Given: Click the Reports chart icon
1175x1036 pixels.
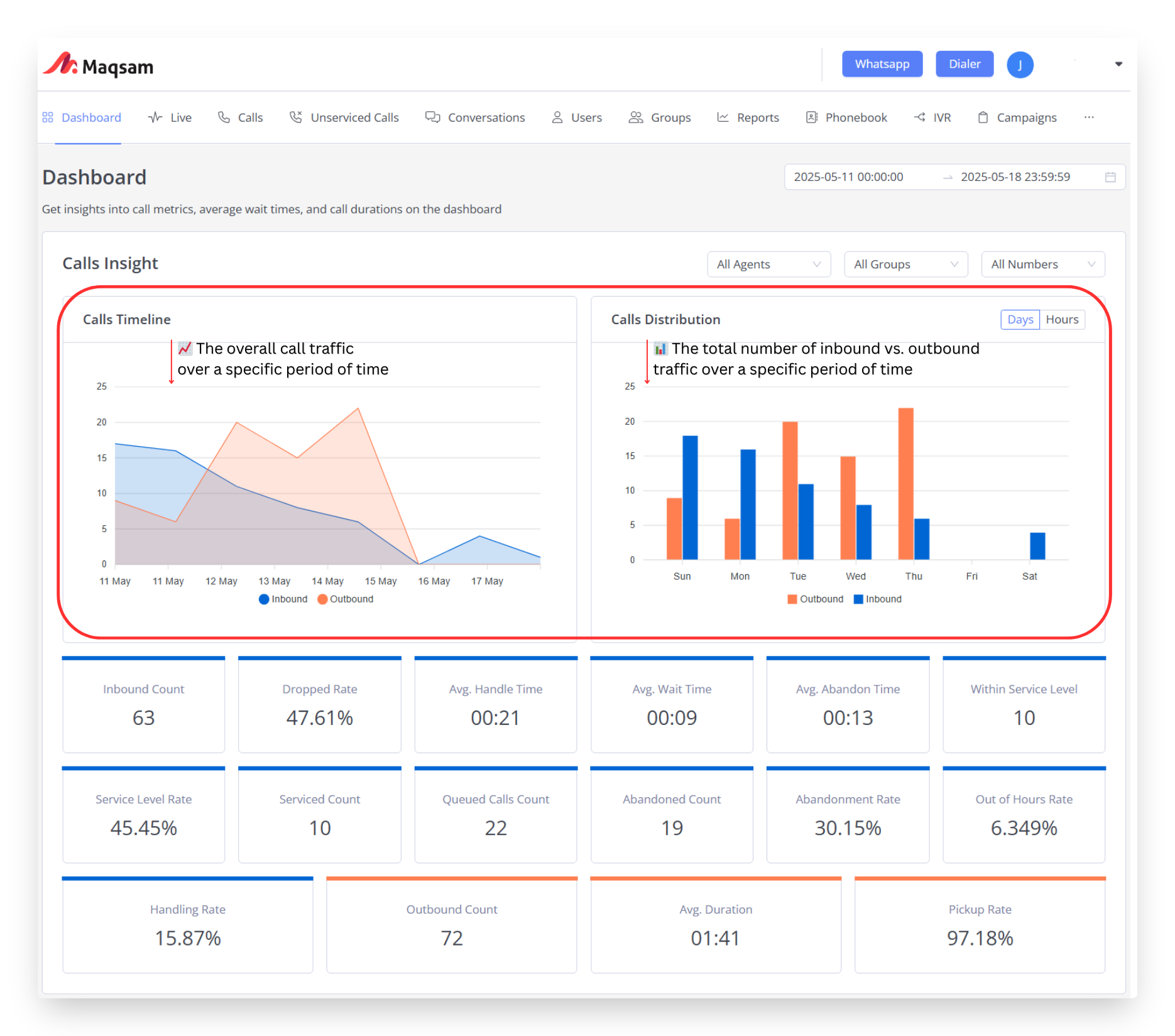Looking at the screenshot, I should (723, 117).
